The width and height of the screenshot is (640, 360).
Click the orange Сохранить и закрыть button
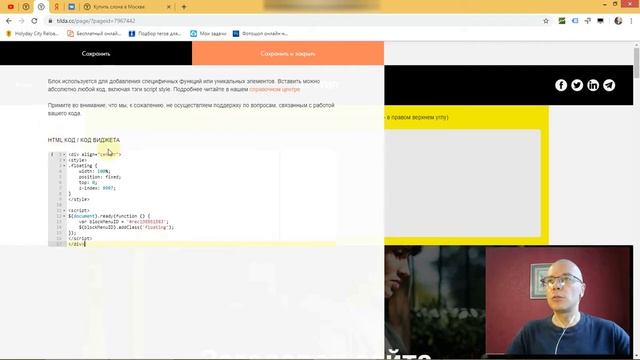click(288, 53)
